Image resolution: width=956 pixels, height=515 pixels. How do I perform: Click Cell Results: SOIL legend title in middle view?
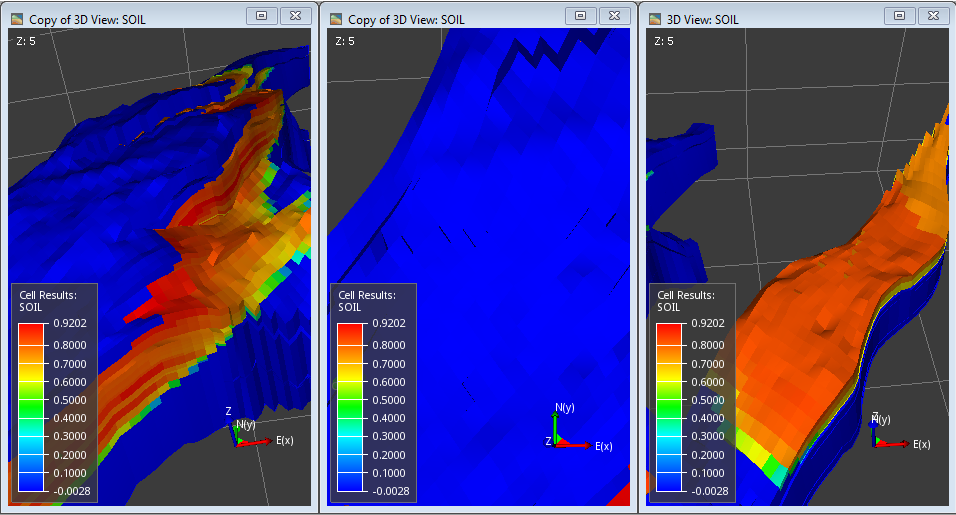[366, 301]
